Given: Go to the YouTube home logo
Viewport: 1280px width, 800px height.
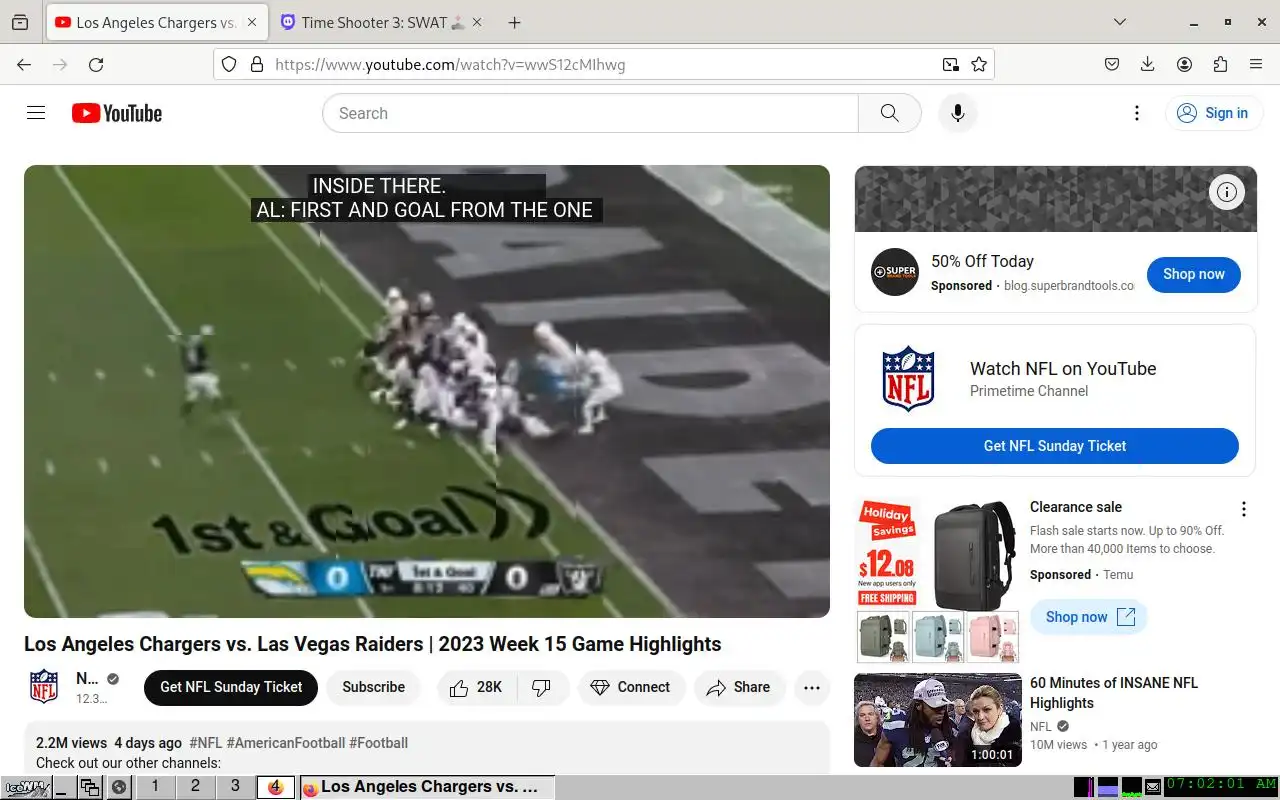Looking at the screenshot, I should click(x=117, y=113).
